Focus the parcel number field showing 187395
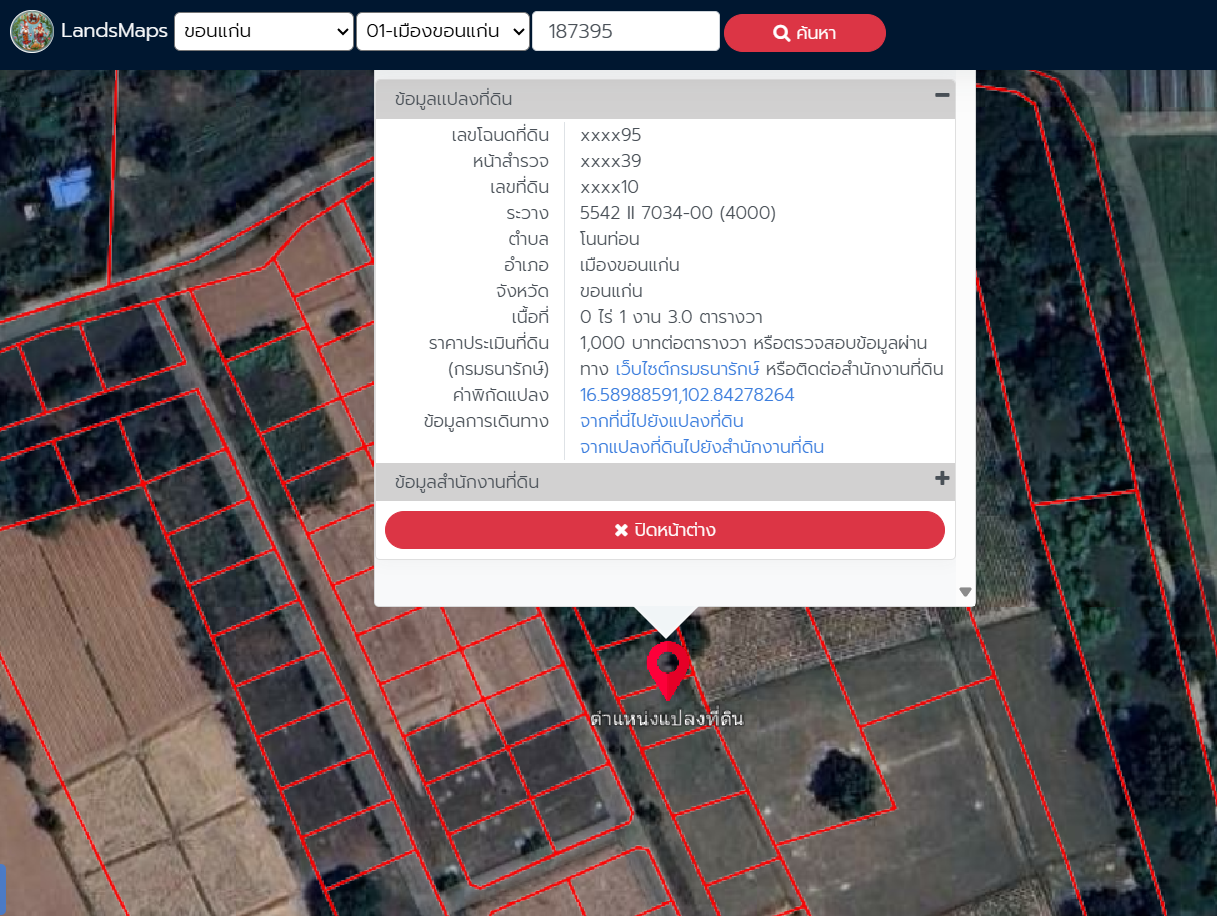Screen dimensions: 1217x916 pos(625,32)
